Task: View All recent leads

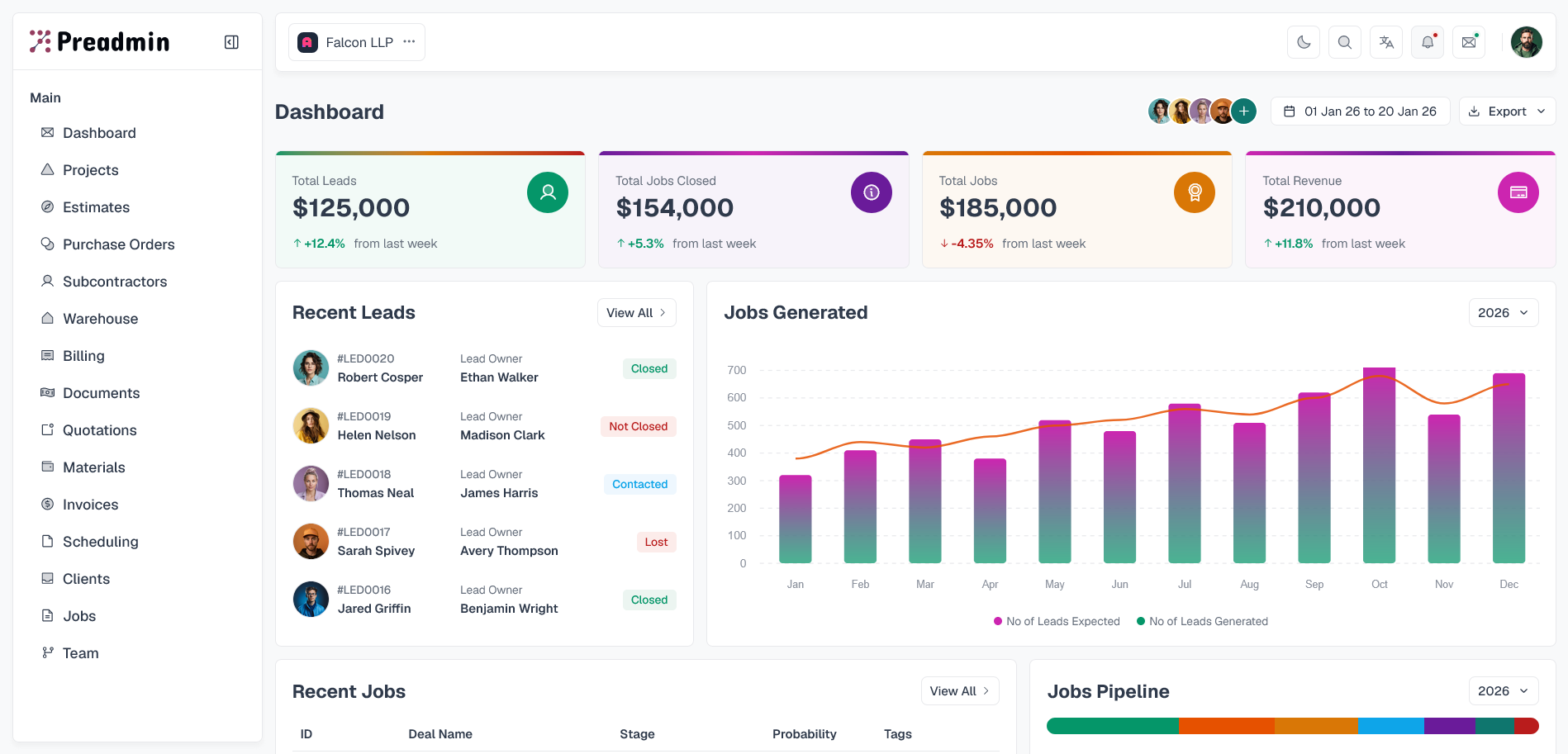Action: pos(637,312)
